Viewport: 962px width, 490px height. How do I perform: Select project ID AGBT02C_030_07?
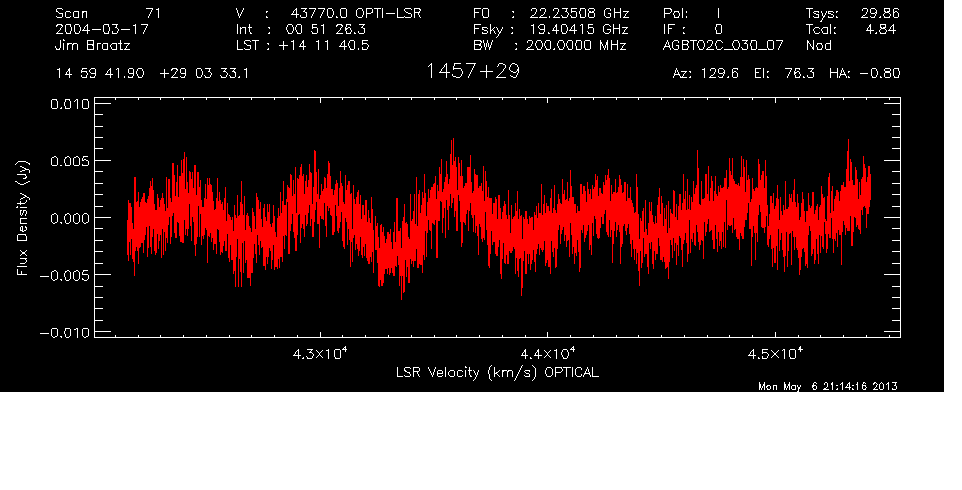pyautogui.click(x=723, y=45)
